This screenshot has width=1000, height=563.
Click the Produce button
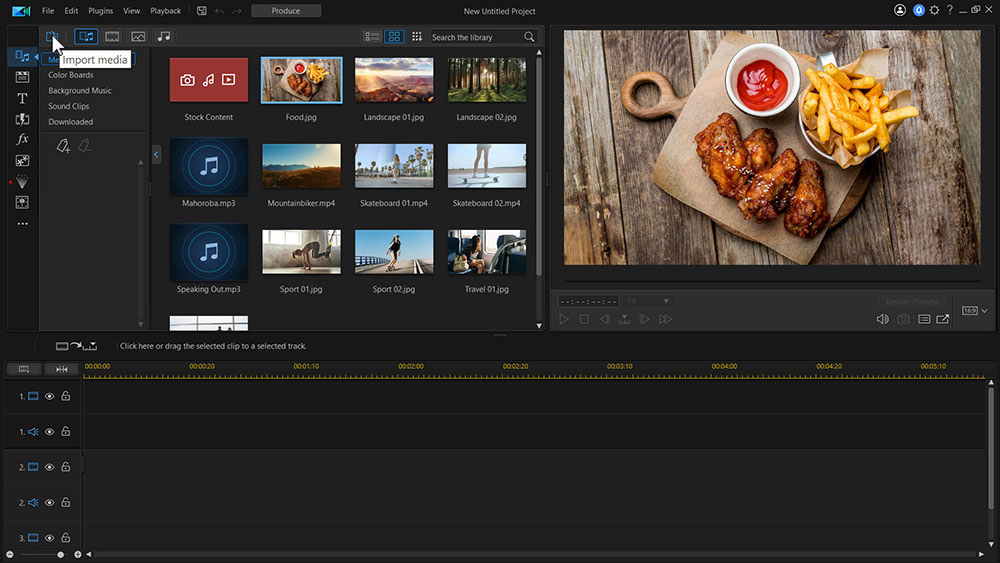pyautogui.click(x=286, y=11)
